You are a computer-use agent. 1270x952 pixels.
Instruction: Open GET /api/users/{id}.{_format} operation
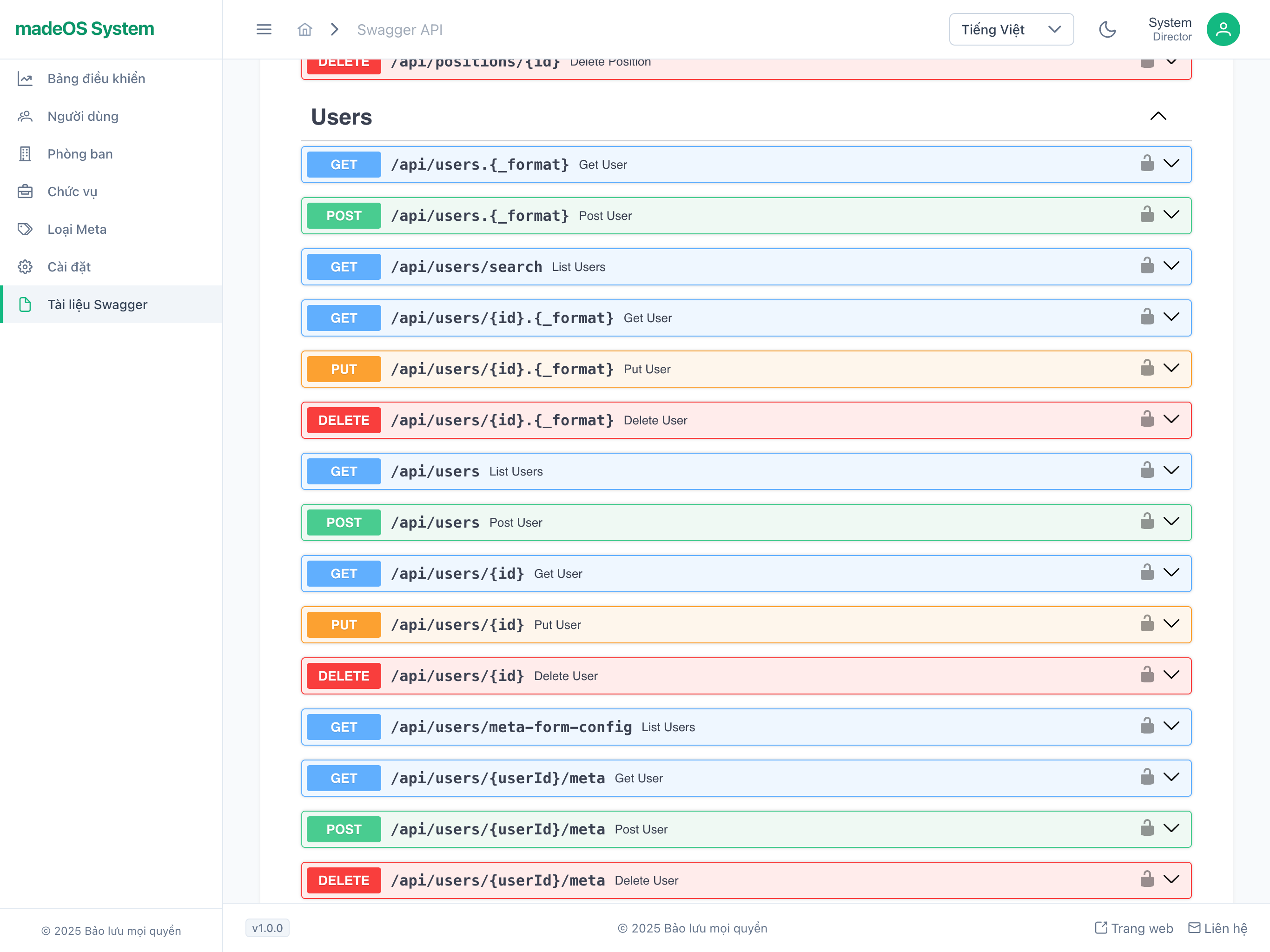[746, 318]
